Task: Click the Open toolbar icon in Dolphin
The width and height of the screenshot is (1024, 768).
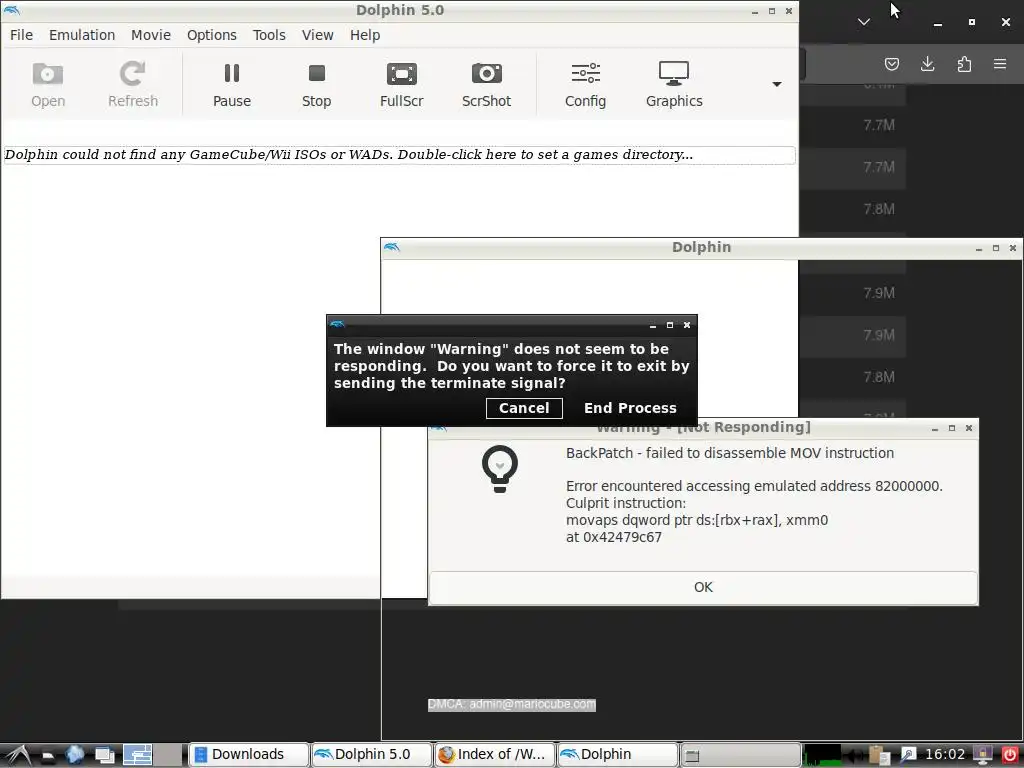Action: click(48, 84)
